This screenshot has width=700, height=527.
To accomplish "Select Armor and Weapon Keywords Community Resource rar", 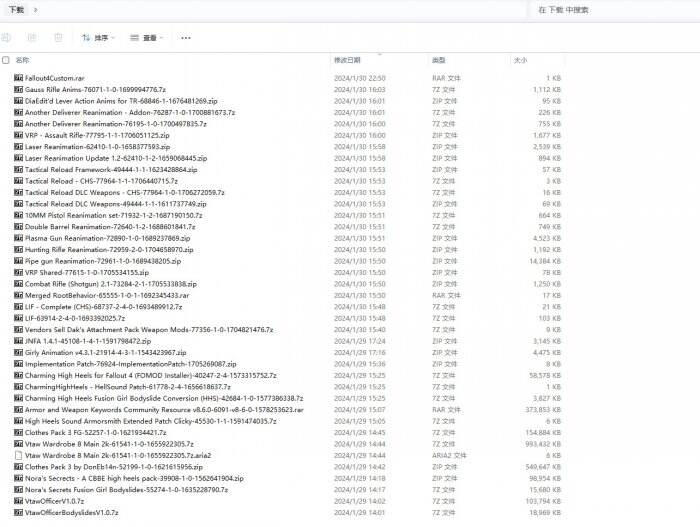I will tap(164, 410).
